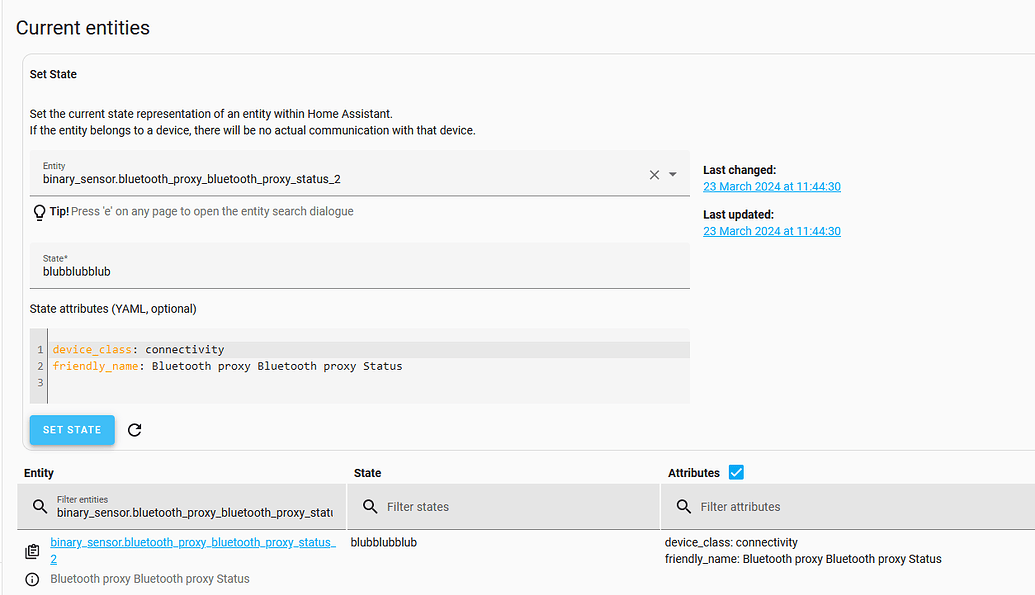Click the binary_sensor entity link in table
Image resolution: width=1035 pixels, height=595 pixels.
192,543
